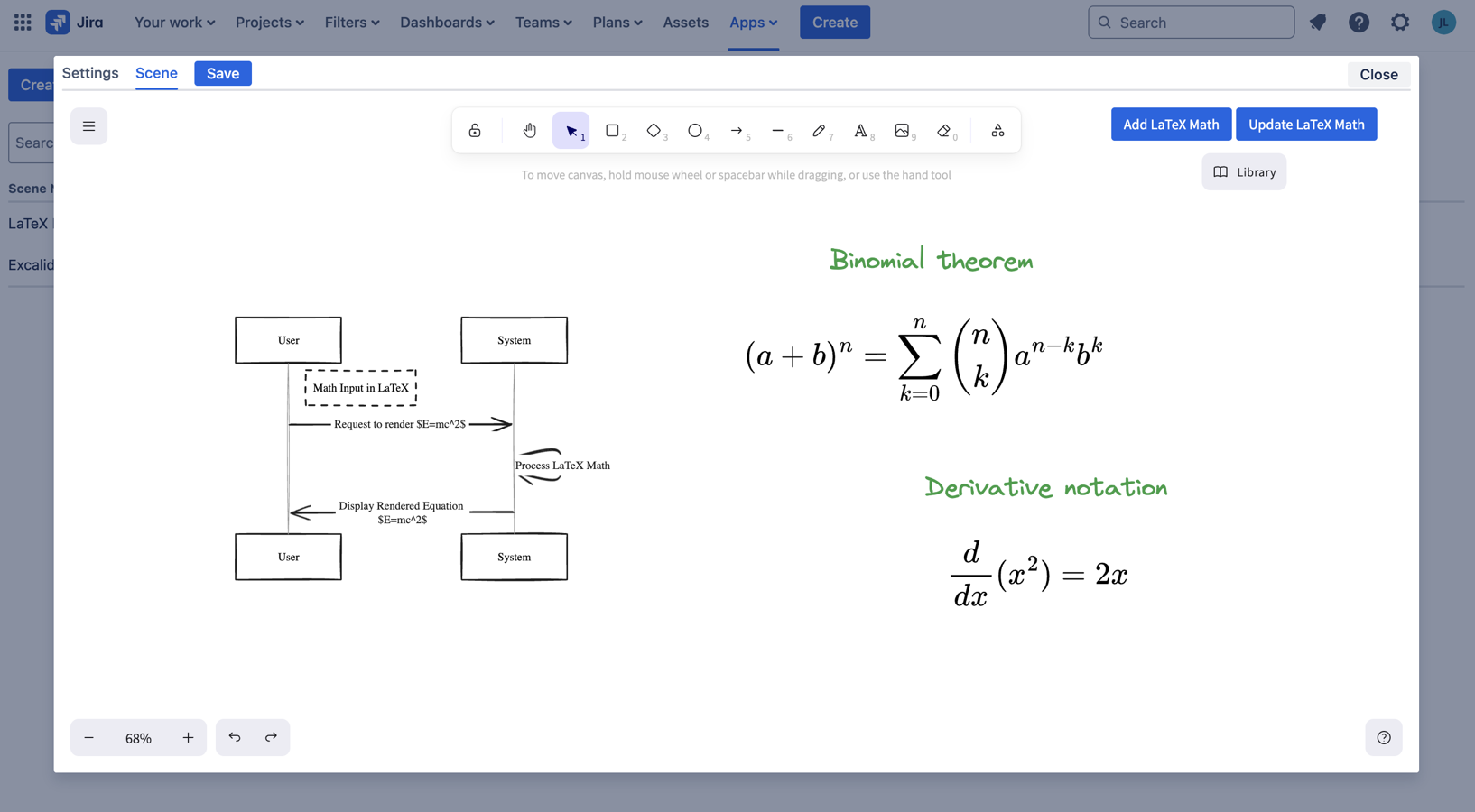
Task: Select the top System box in diagram
Action: (x=515, y=340)
